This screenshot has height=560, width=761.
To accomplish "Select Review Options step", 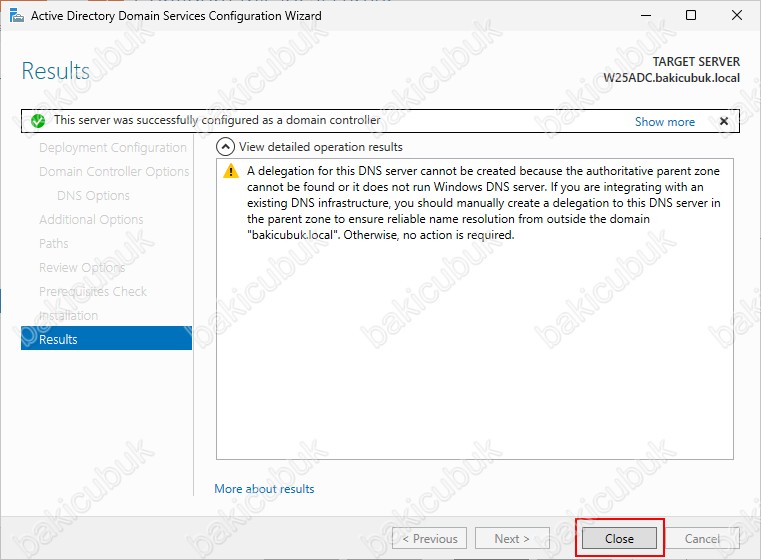I will tap(82, 267).
